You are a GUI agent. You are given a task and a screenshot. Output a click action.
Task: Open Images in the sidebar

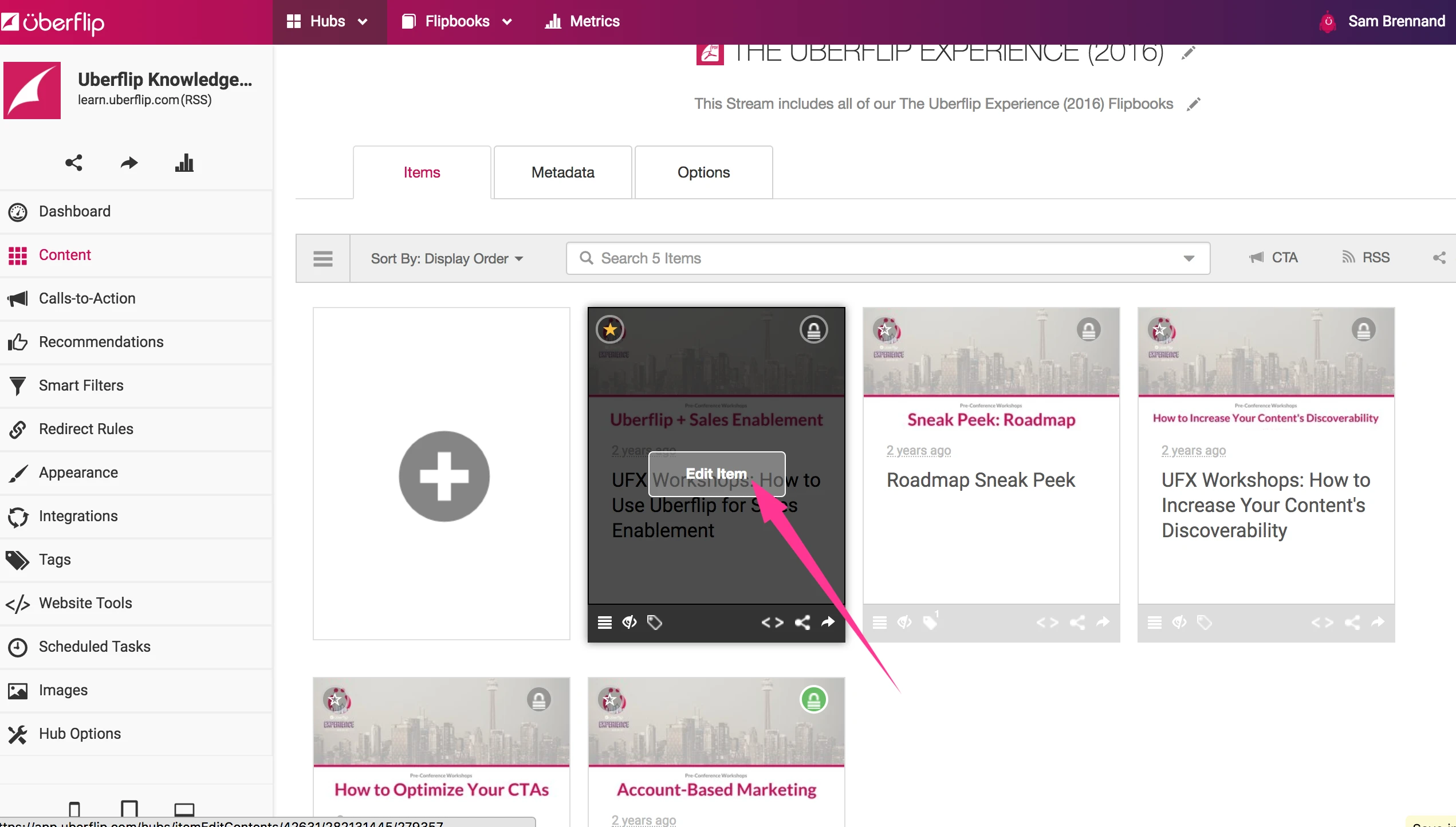pos(136,690)
